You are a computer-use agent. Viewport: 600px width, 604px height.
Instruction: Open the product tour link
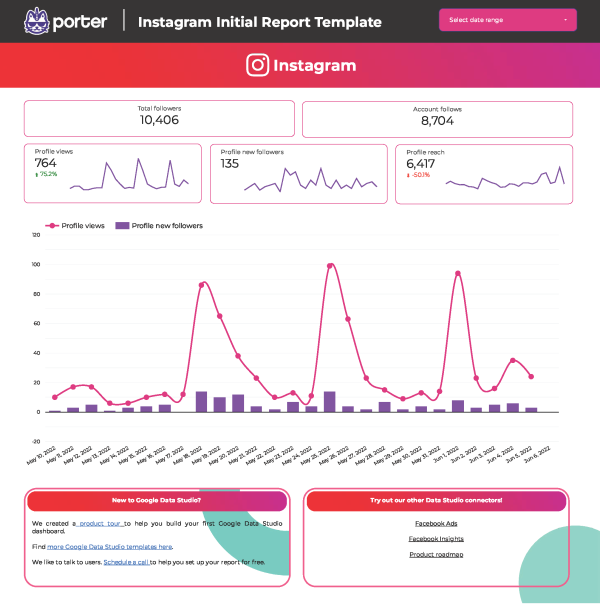[100, 523]
